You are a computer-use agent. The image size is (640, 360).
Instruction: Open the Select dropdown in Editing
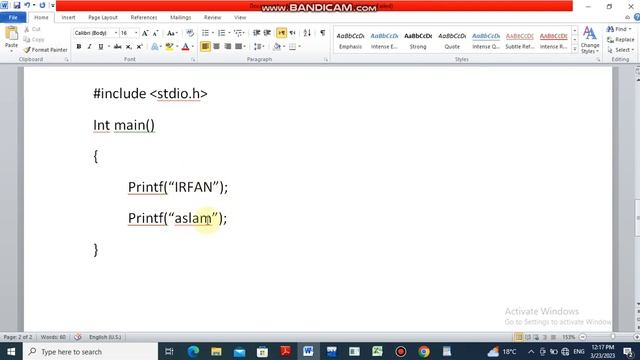click(621, 50)
